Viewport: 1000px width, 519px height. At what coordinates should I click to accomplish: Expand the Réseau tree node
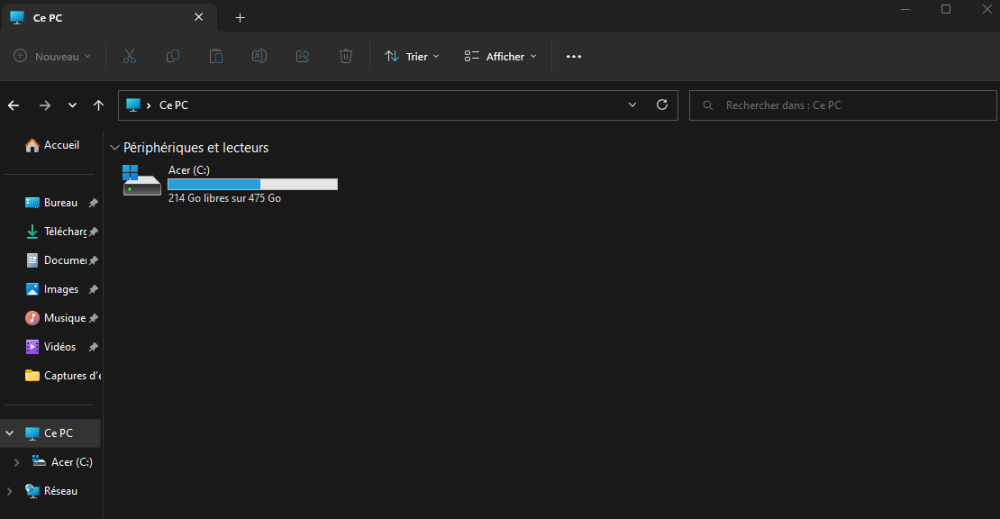10,491
